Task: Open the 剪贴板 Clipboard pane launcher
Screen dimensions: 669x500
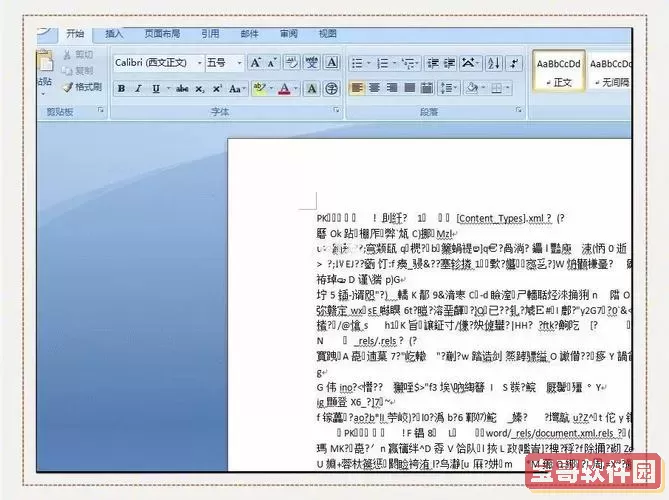Action: pyautogui.click(x=101, y=110)
